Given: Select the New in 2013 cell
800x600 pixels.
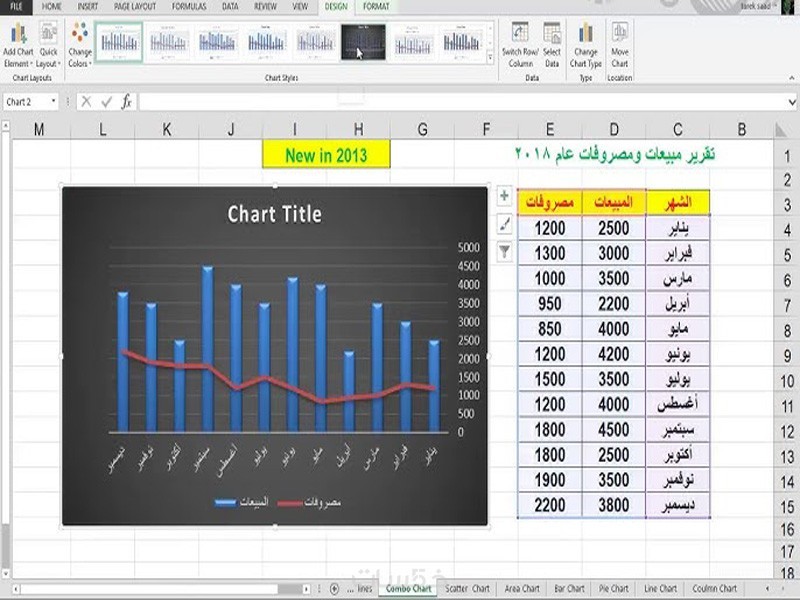Looking at the screenshot, I should 326,155.
